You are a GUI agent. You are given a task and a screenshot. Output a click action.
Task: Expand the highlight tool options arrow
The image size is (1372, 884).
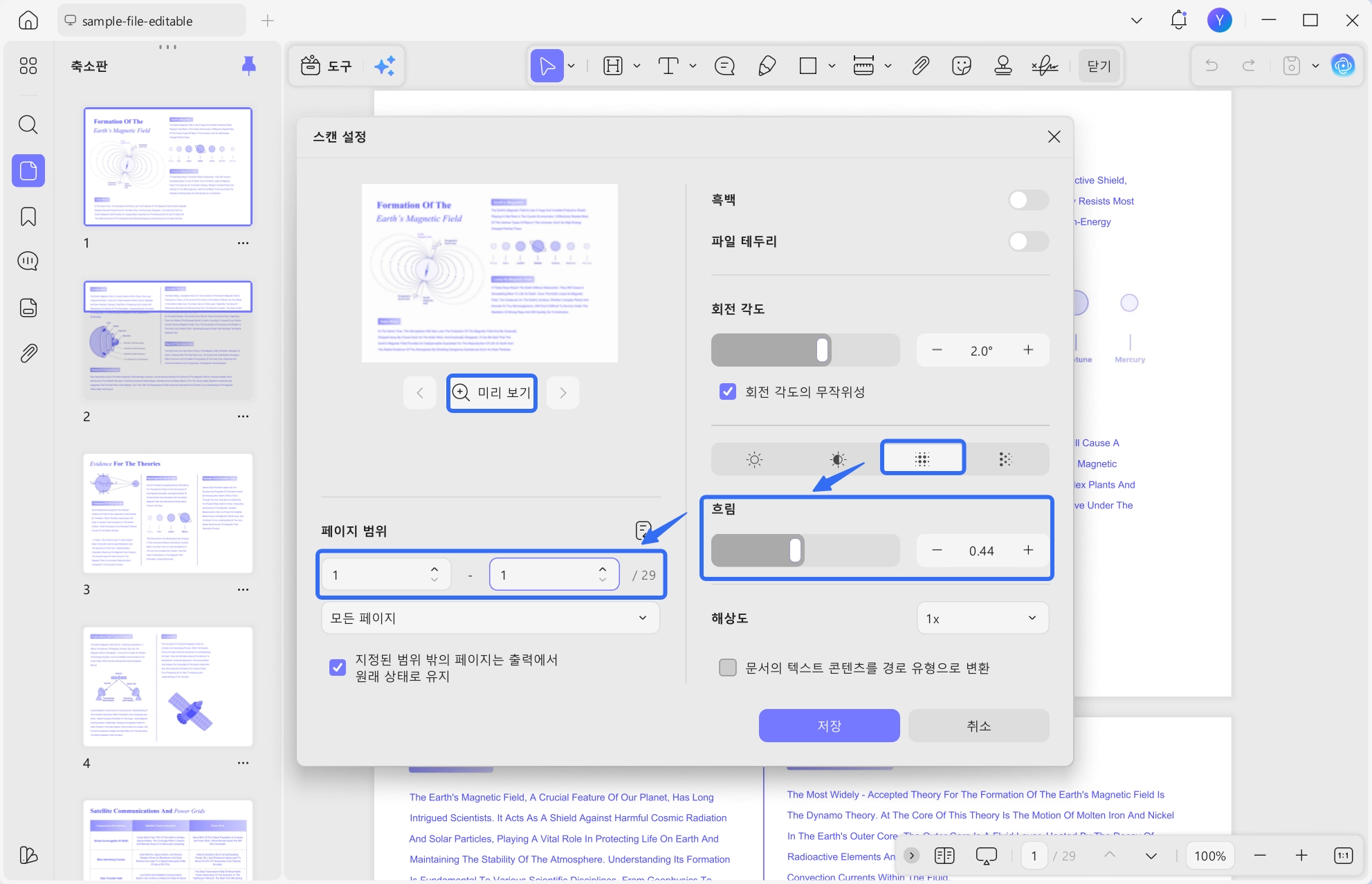click(x=637, y=66)
